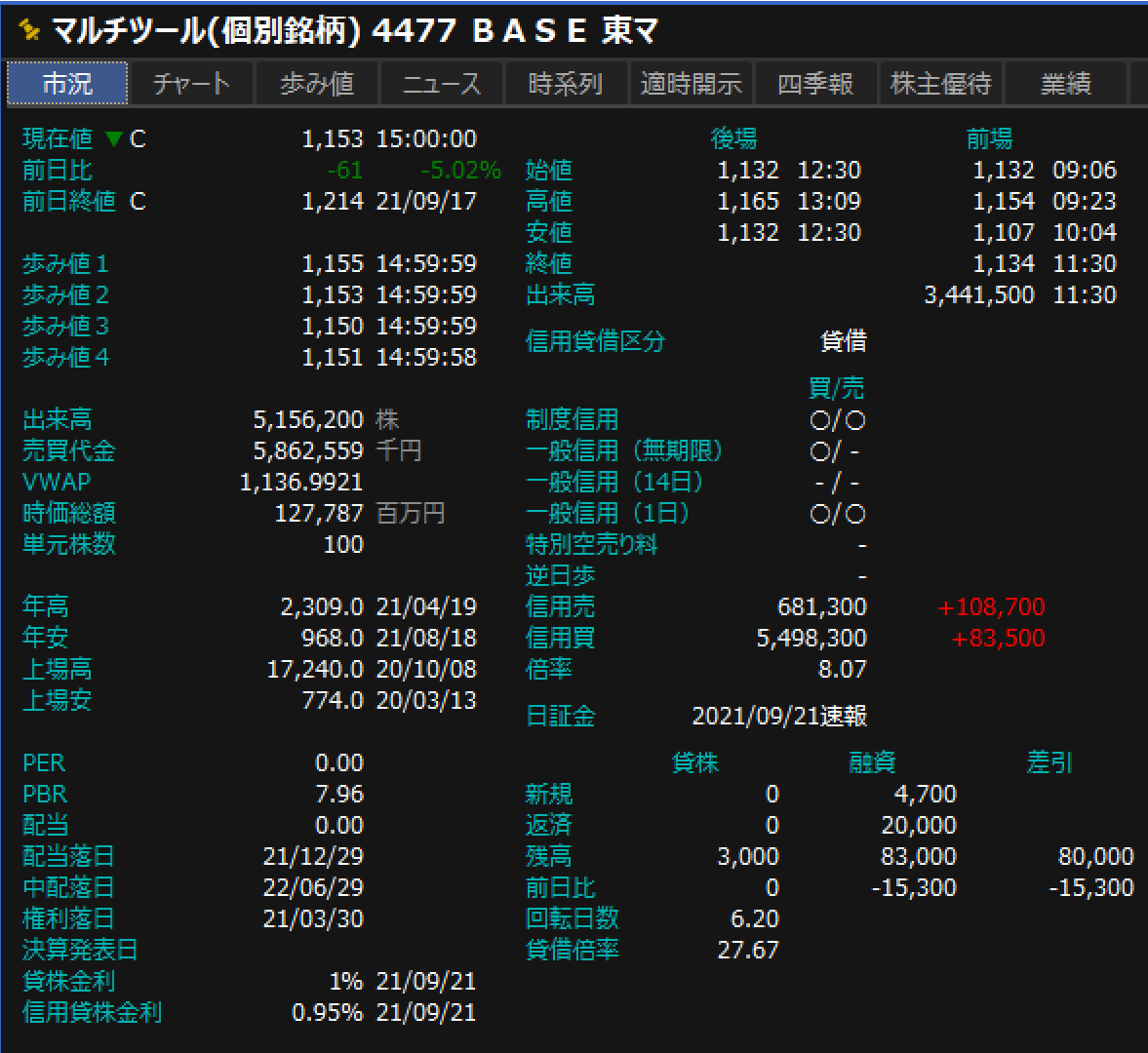
Task: Click afternoon high price 1,165
Action: click(747, 201)
